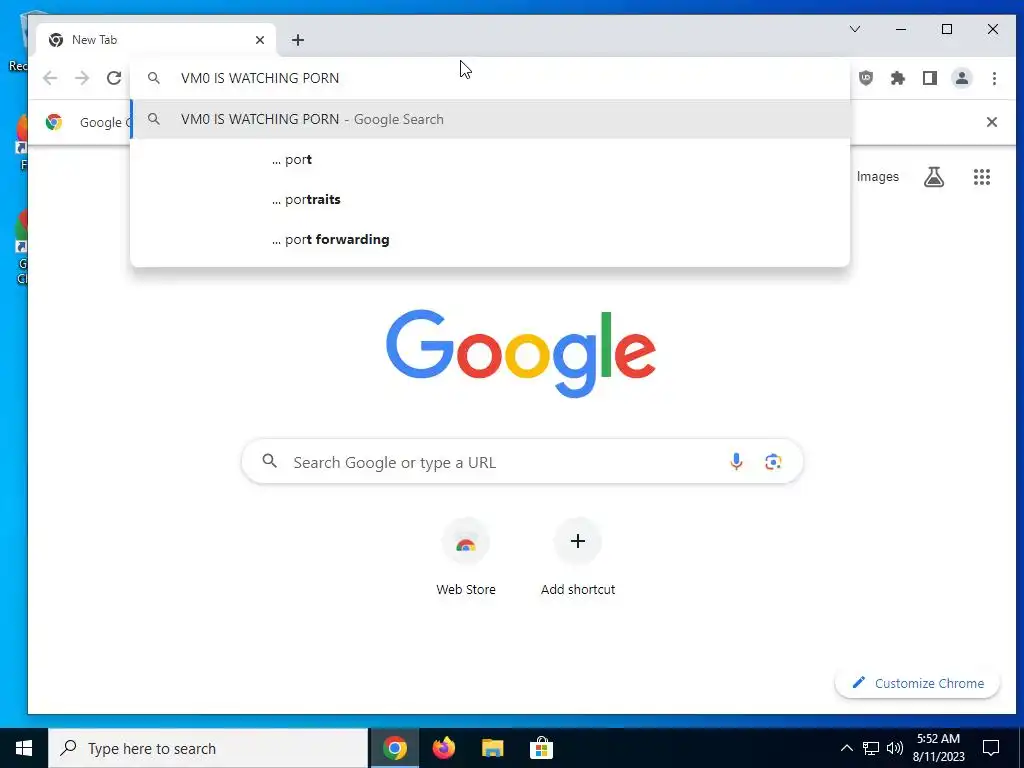Open the Windows Start menu
The image size is (1024, 768).
(x=24, y=748)
